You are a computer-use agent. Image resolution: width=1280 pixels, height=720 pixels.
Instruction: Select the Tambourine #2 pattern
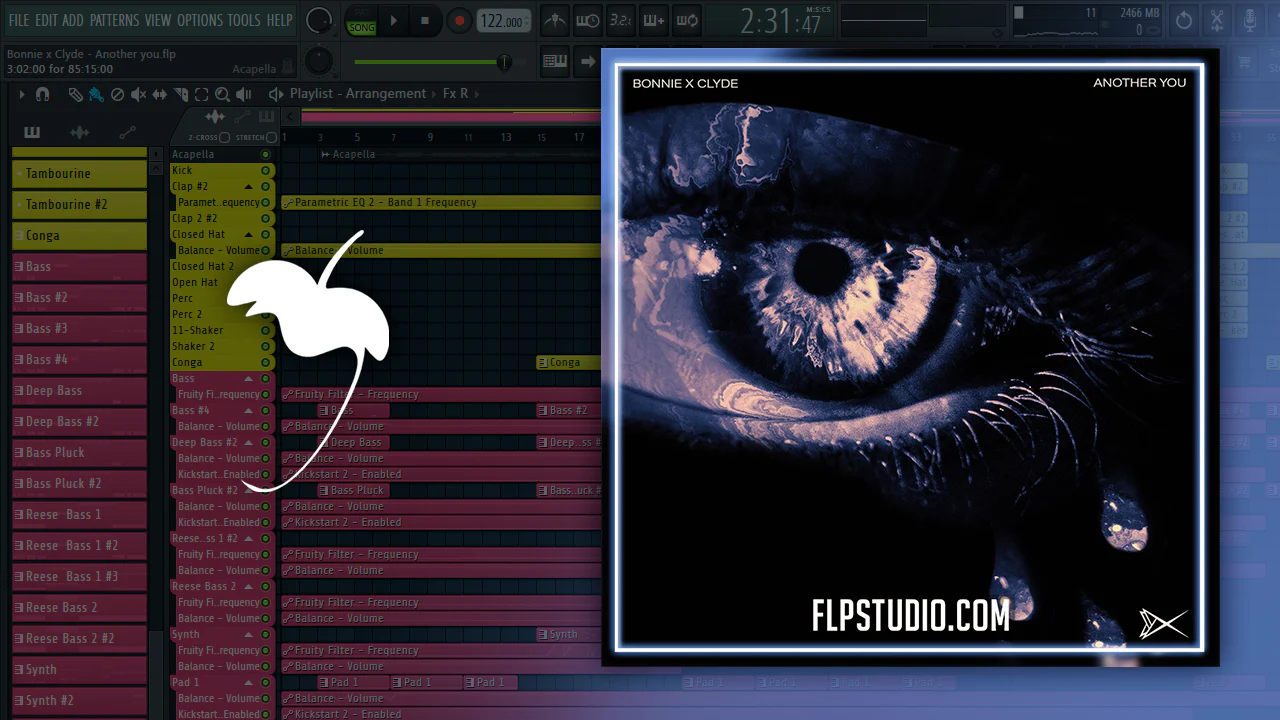pyautogui.click(x=79, y=204)
